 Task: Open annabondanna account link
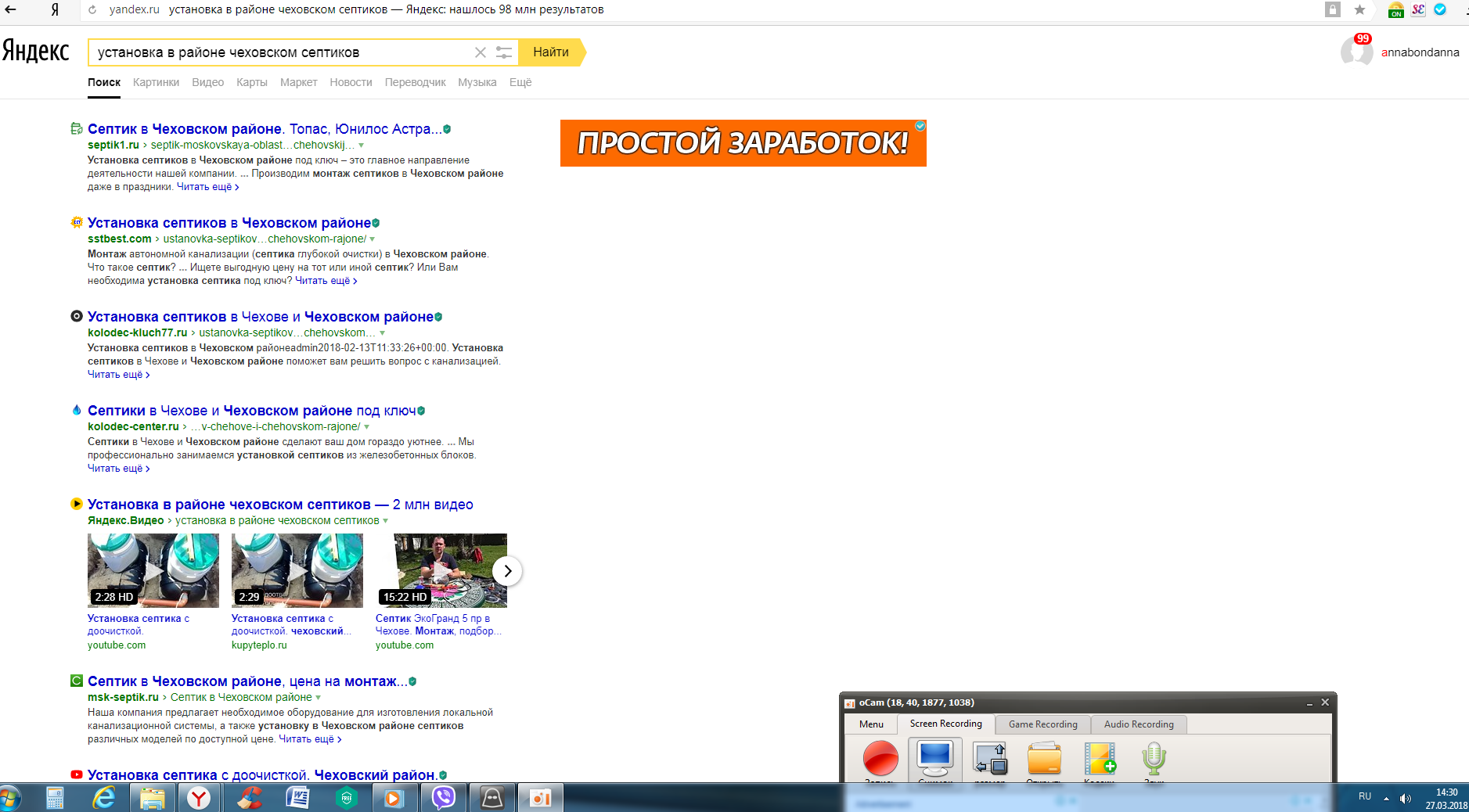[x=1420, y=52]
